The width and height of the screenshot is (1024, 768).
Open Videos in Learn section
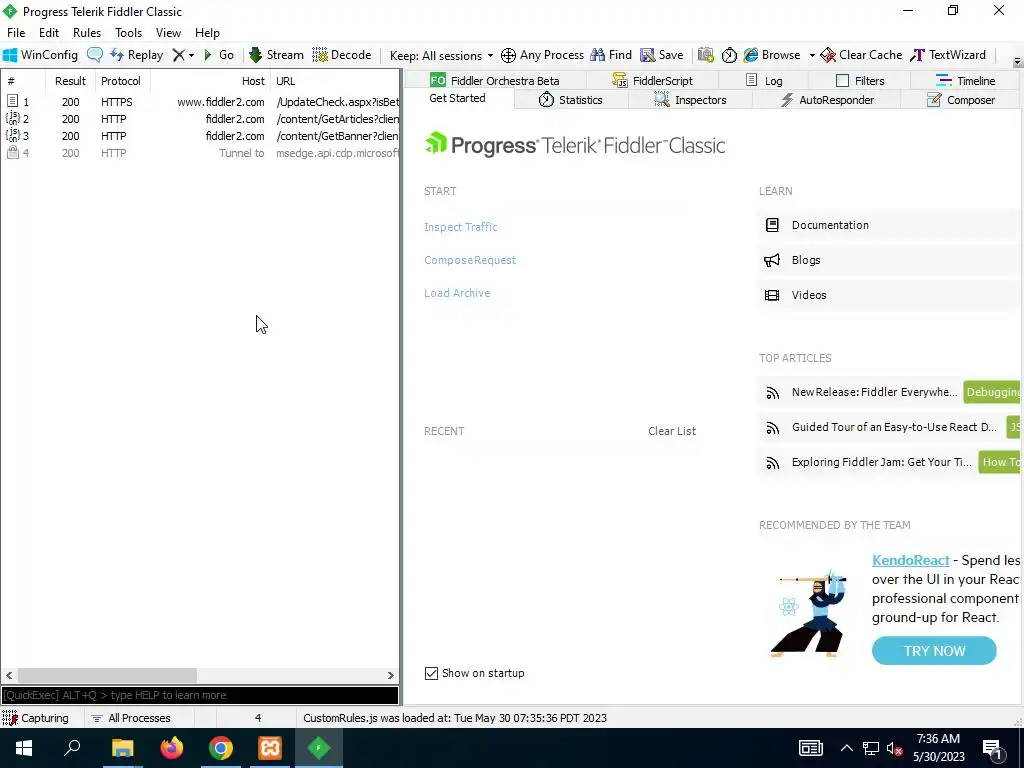[x=888, y=295]
